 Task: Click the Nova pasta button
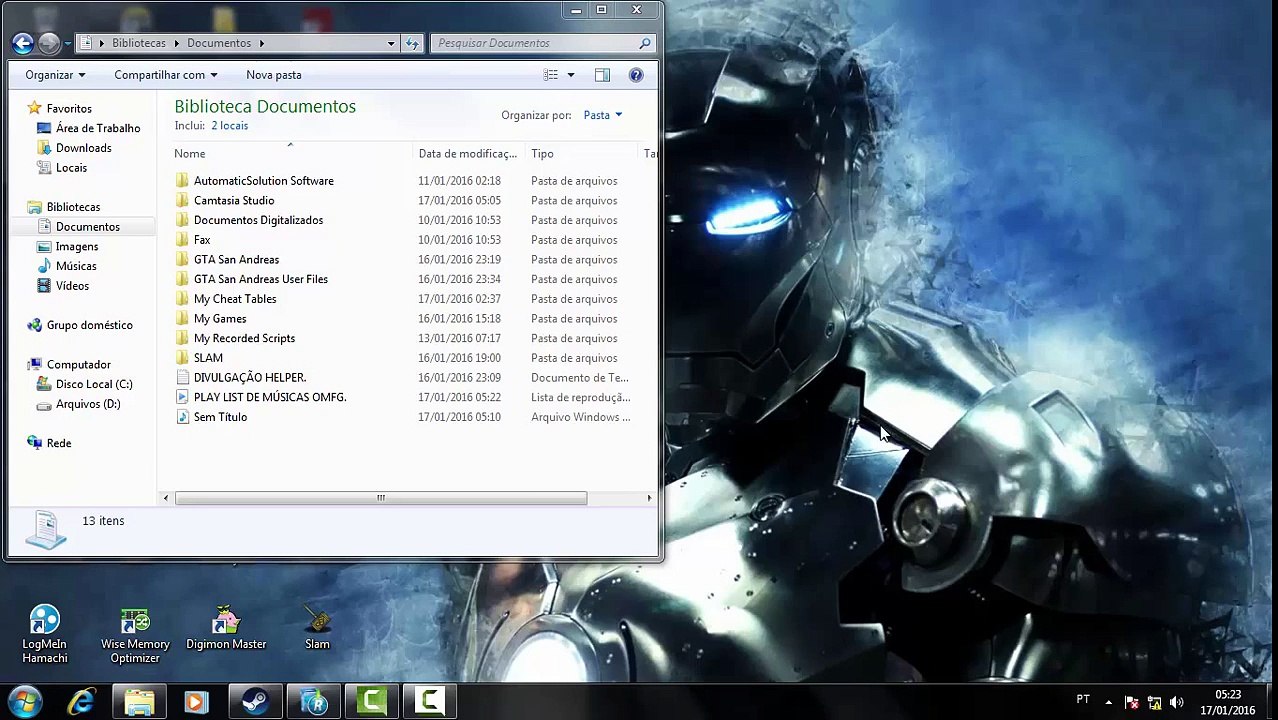click(x=274, y=75)
